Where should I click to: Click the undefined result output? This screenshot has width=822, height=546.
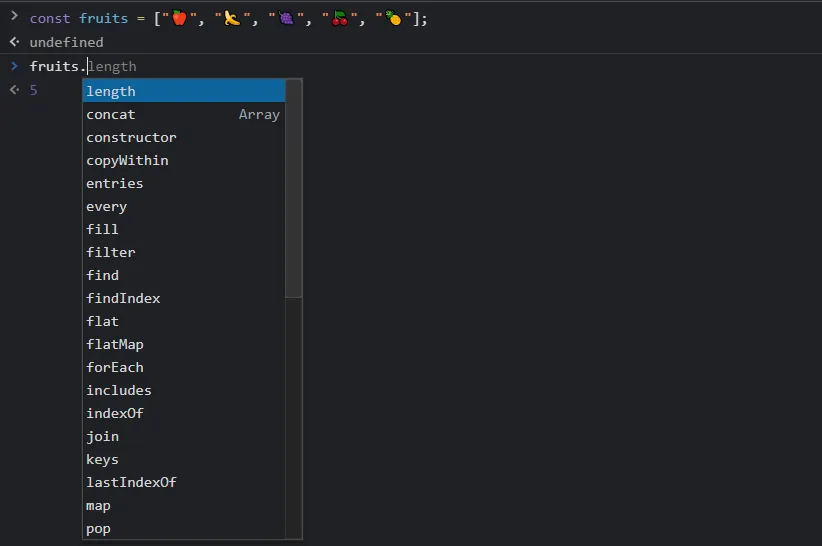pyautogui.click(x=67, y=42)
